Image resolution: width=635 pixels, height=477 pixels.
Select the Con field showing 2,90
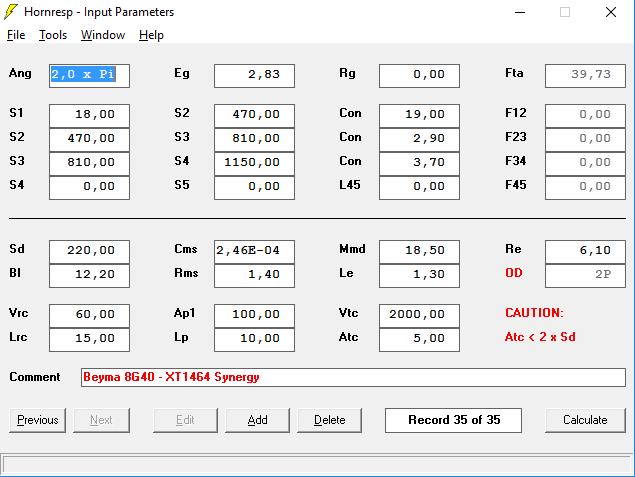coord(419,140)
